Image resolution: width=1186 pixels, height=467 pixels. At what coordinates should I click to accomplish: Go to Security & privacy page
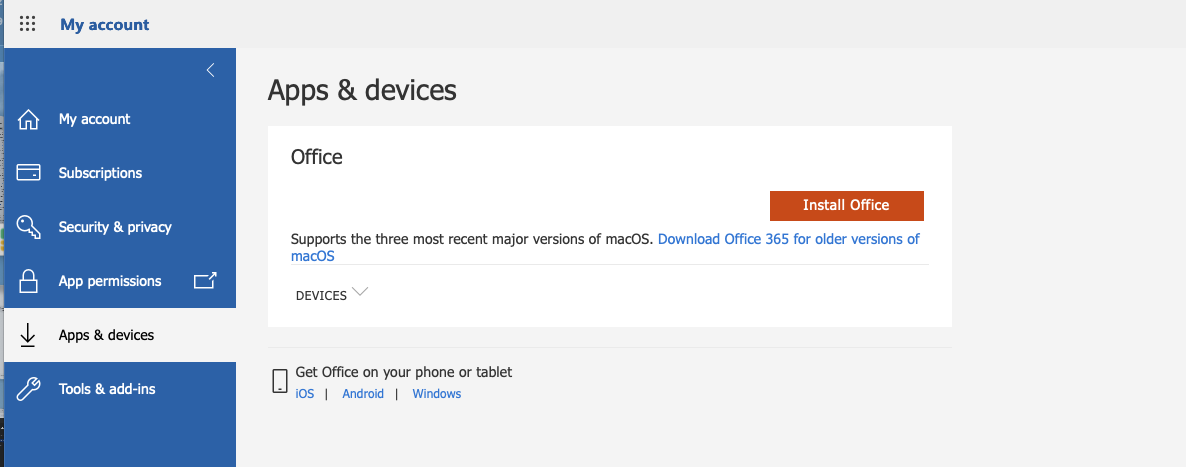[115, 227]
